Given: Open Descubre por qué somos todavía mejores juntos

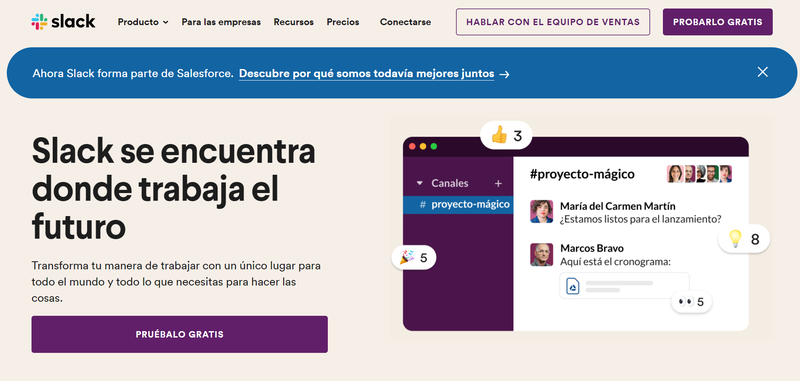Looking at the screenshot, I should point(366,73).
